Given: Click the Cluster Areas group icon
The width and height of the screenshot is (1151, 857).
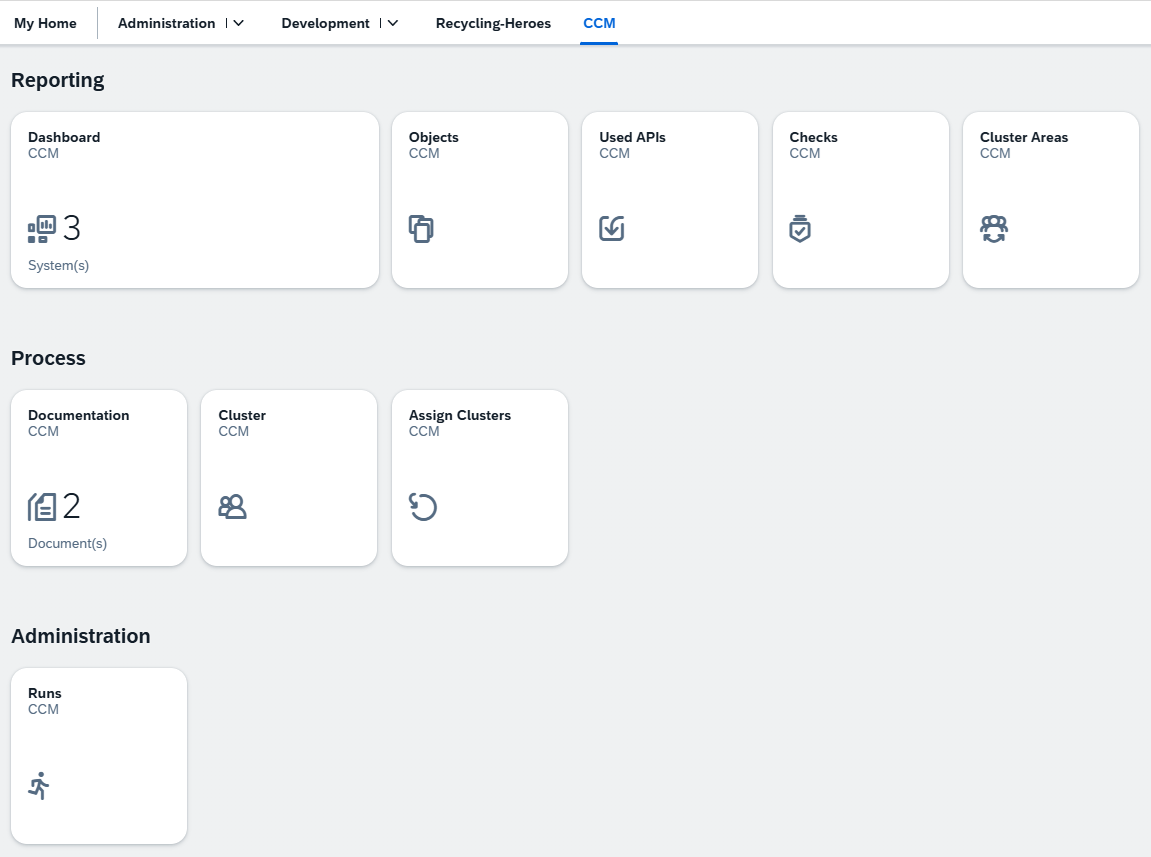Looking at the screenshot, I should pos(994,229).
